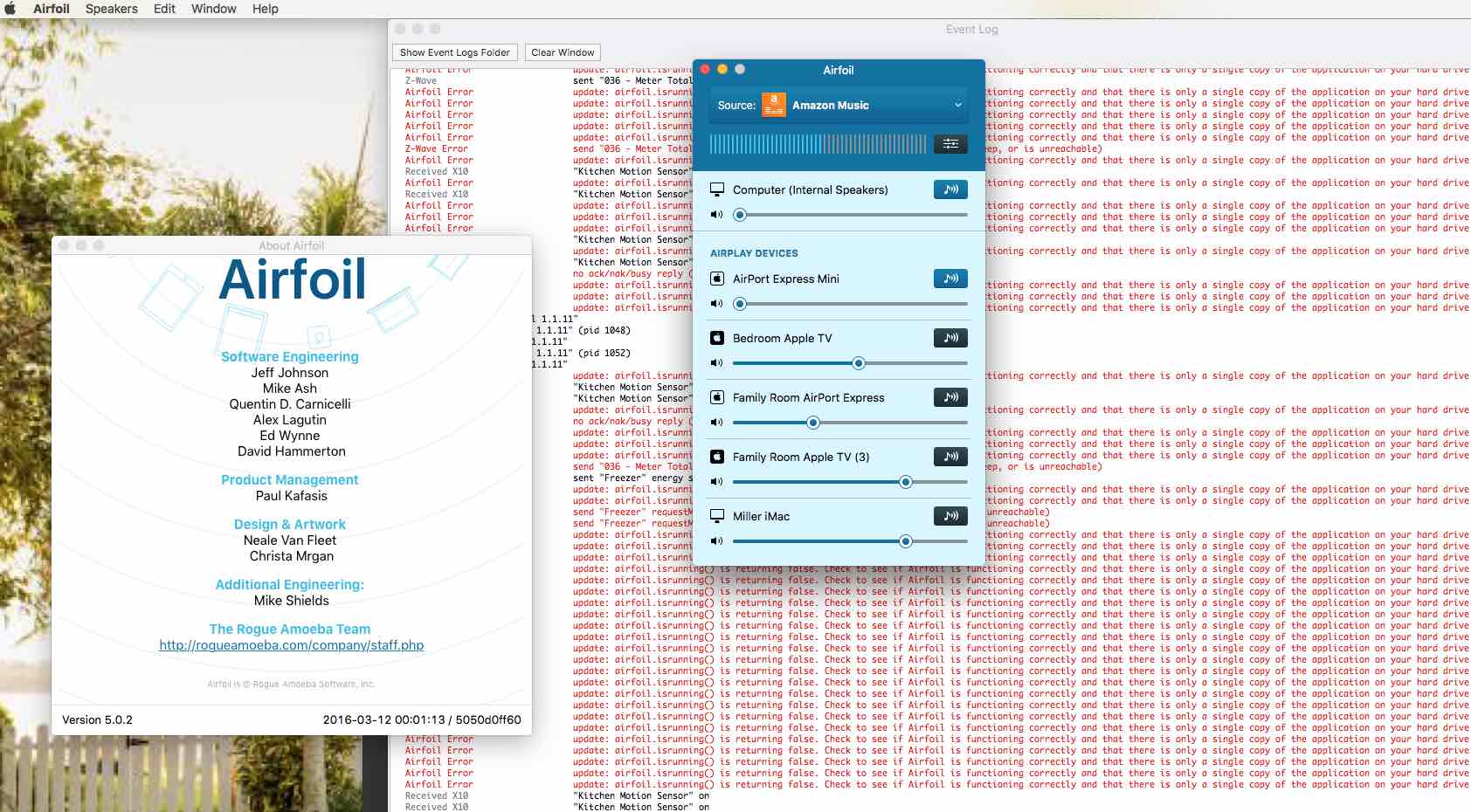This screenshot has height=812, width=1471.
Task: Open the Source dropdown showing Amazon Music
Action: [839, 105]
